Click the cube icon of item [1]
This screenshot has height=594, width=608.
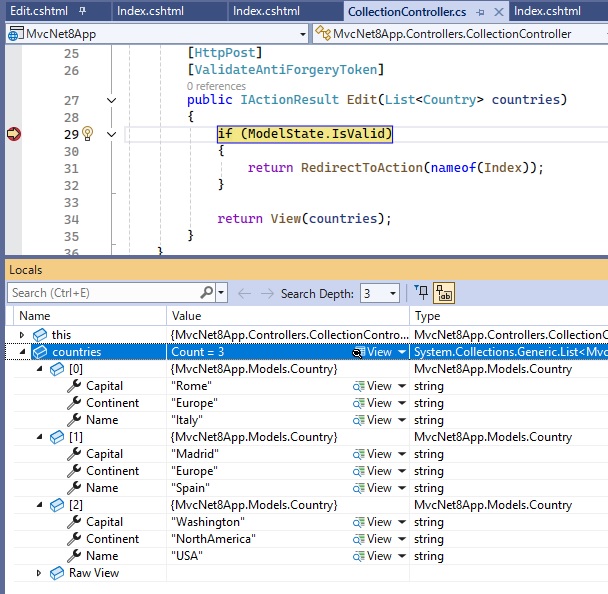pos(57,437)
